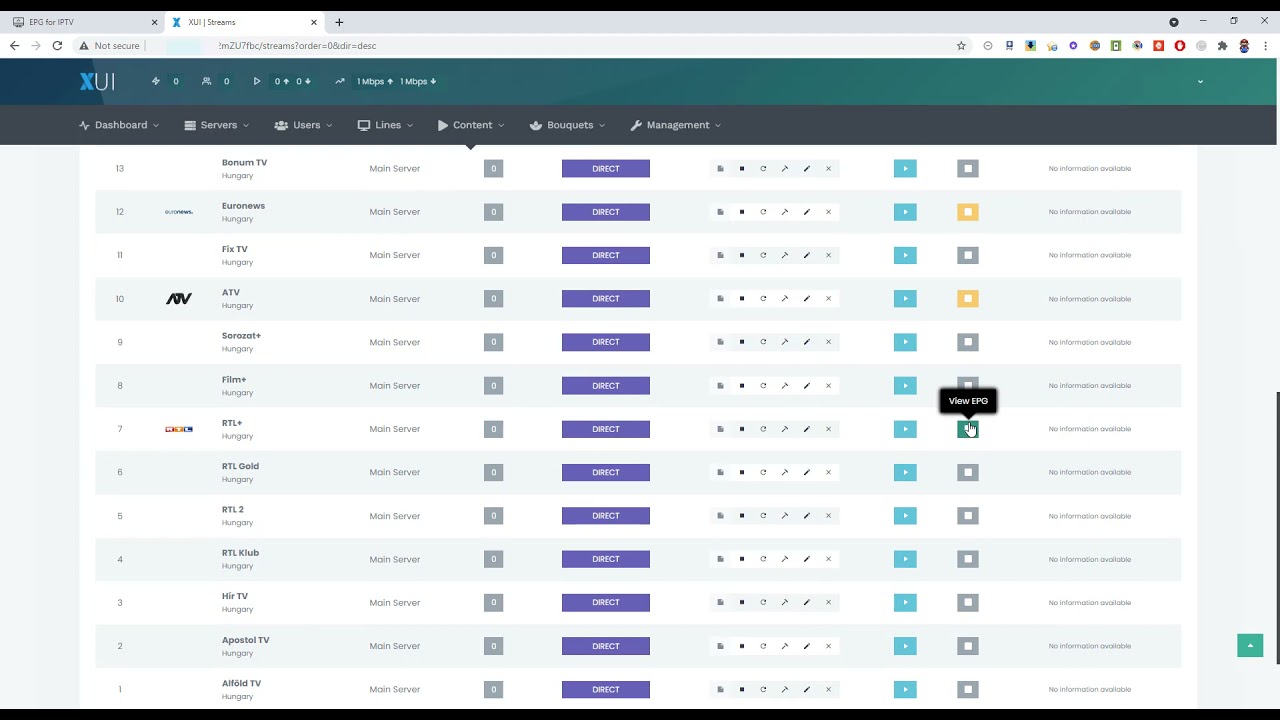Click the ATV channel logo

point(179,299)
